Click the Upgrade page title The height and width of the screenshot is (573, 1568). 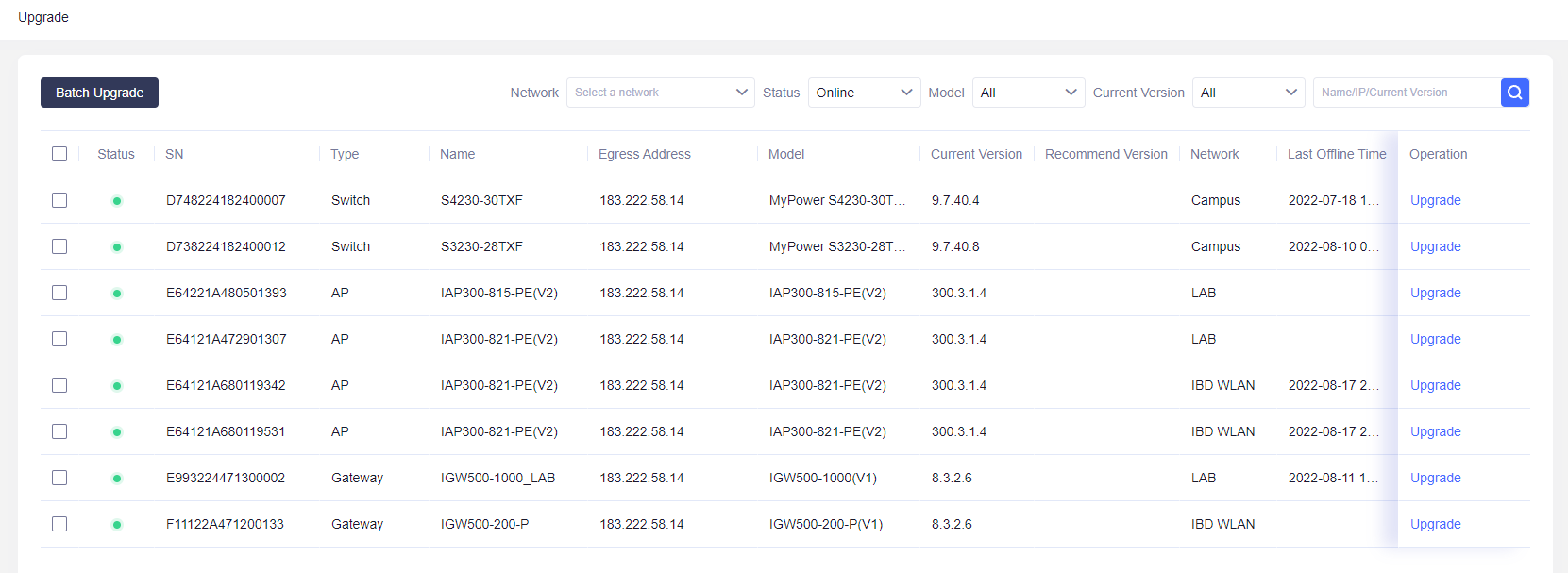pyautogui.click(x=43, y=17)
